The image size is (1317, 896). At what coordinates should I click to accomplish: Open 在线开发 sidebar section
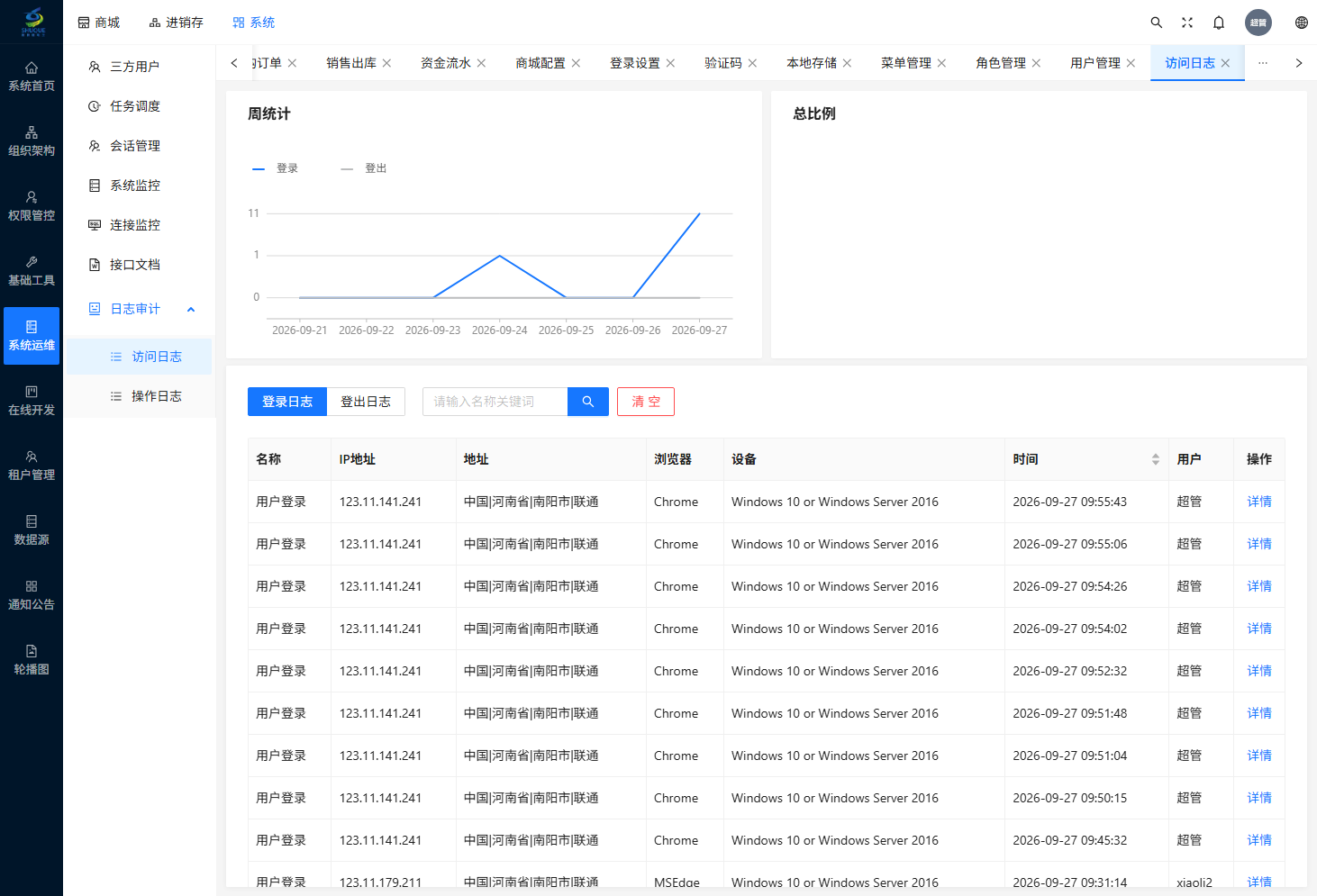(32, 401)
